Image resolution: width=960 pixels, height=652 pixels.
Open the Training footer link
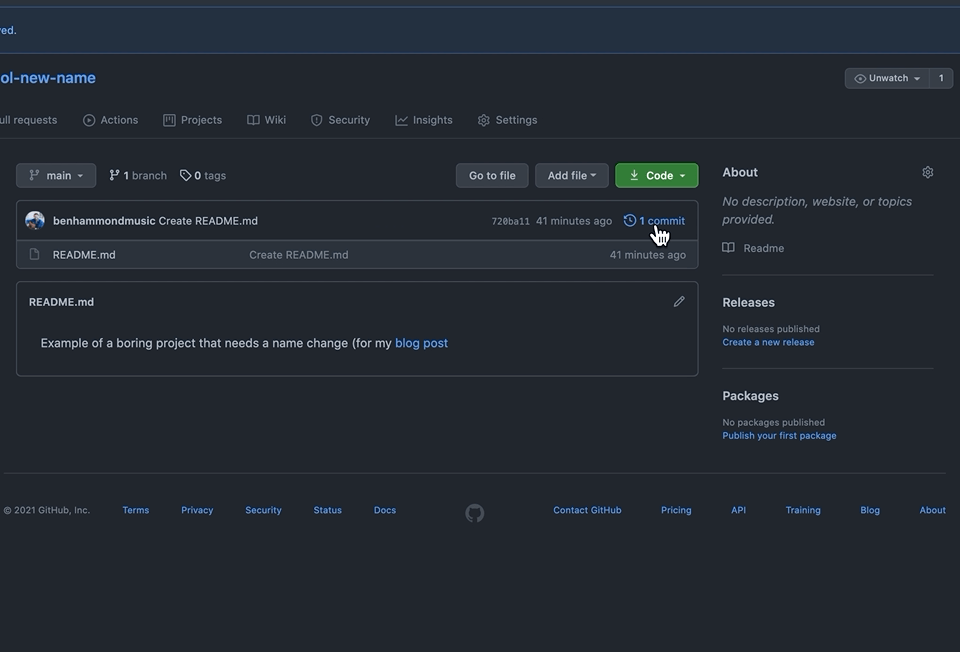point(803,510)
